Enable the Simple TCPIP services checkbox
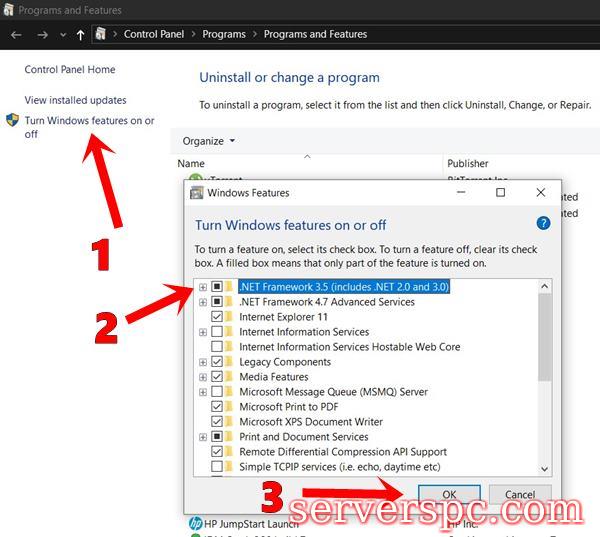The height and width of the screenshot is (537, 600). pos(217,467)
